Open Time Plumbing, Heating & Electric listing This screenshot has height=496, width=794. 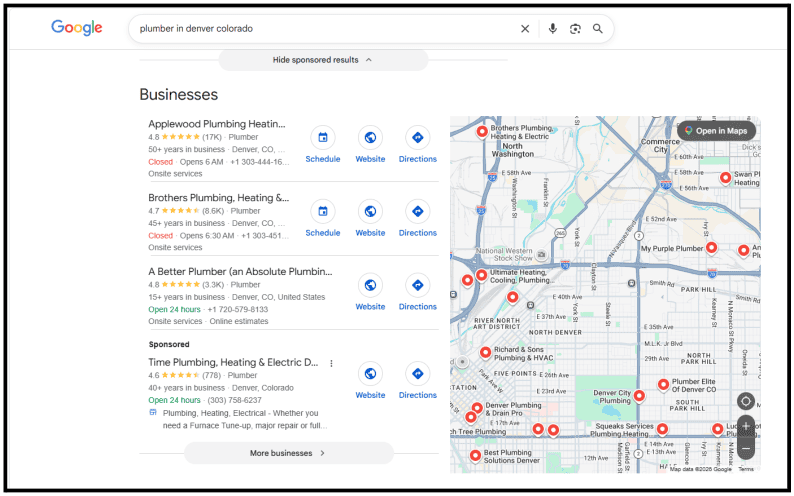pos(233,362)
